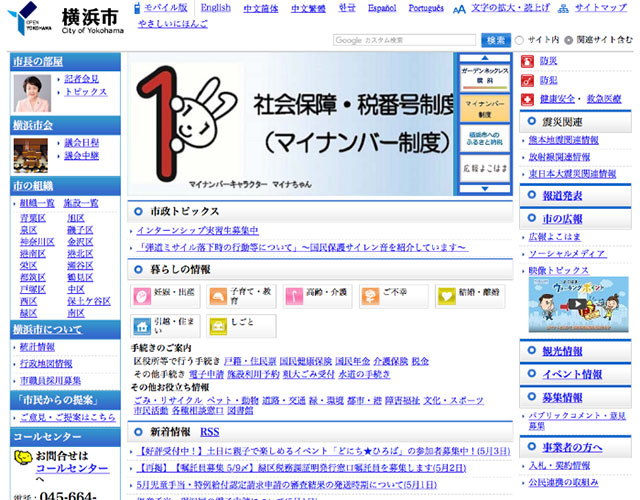Open the 子育て・教育 category button
The height and width of the screenshot is (500, 640).
tap(241, 296)
